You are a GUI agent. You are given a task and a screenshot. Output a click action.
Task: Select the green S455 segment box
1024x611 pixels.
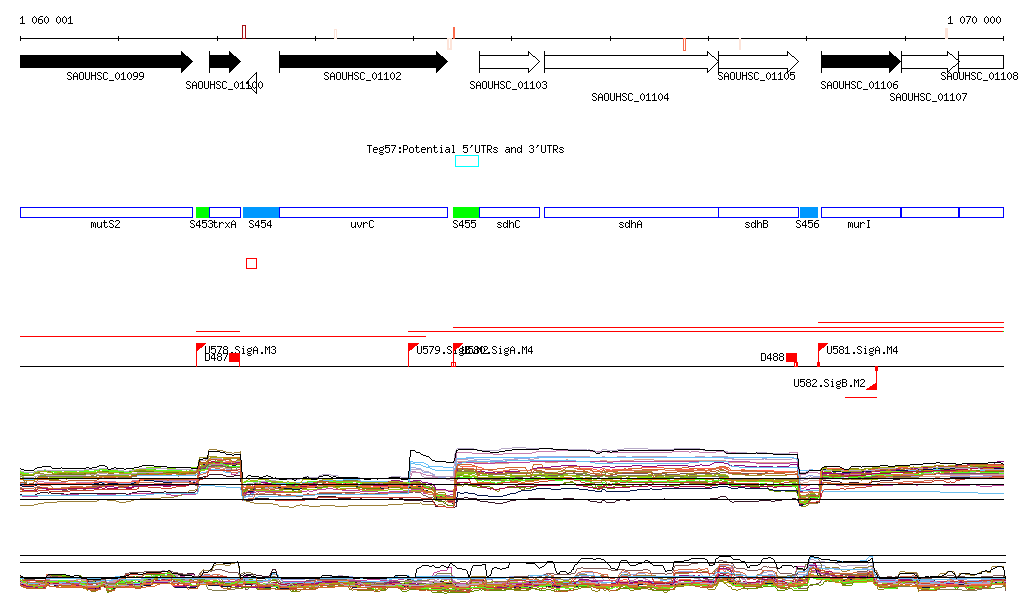point(466,212)
